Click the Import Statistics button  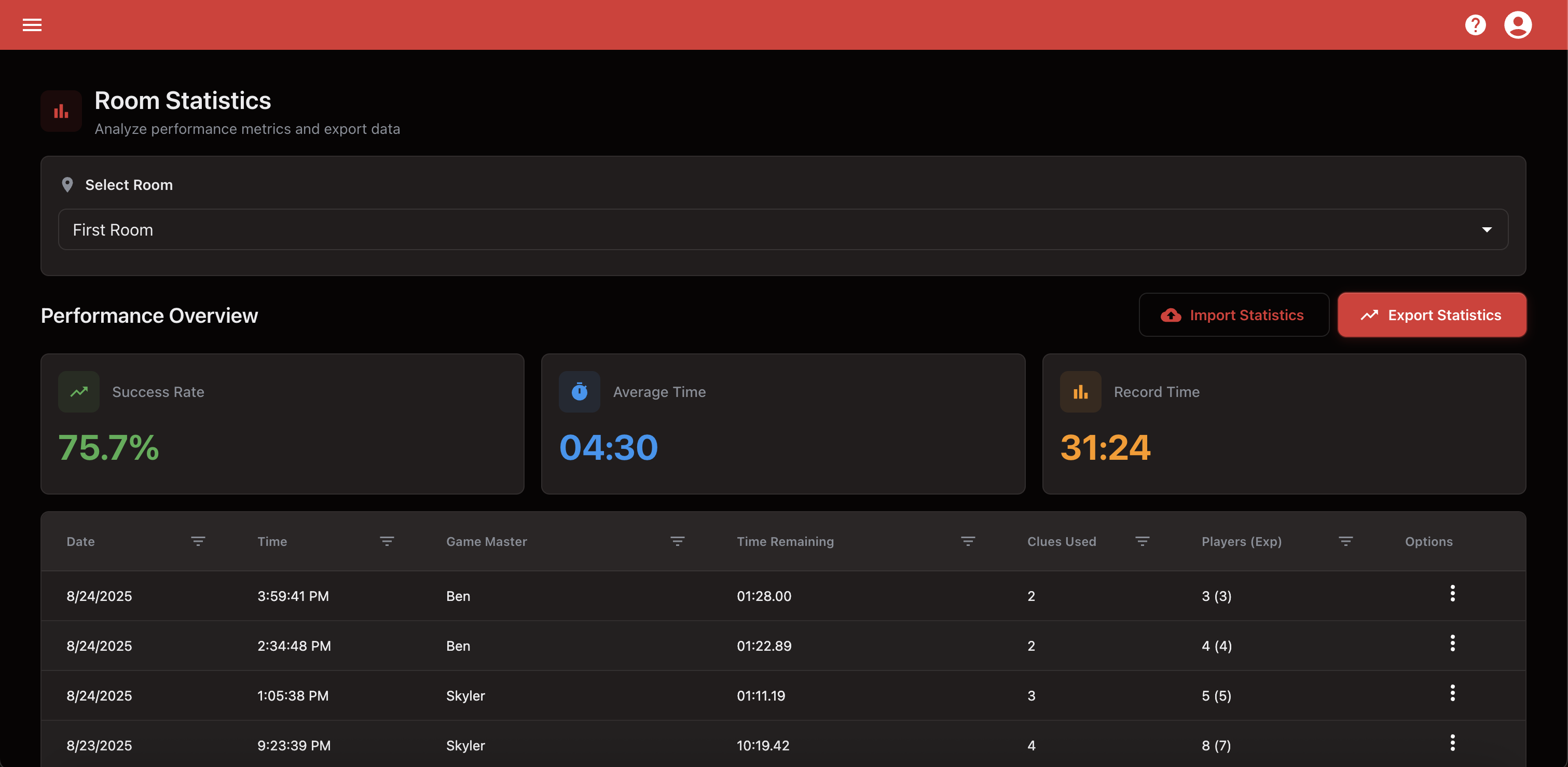pyautogui.click(x=1233, y=314)
